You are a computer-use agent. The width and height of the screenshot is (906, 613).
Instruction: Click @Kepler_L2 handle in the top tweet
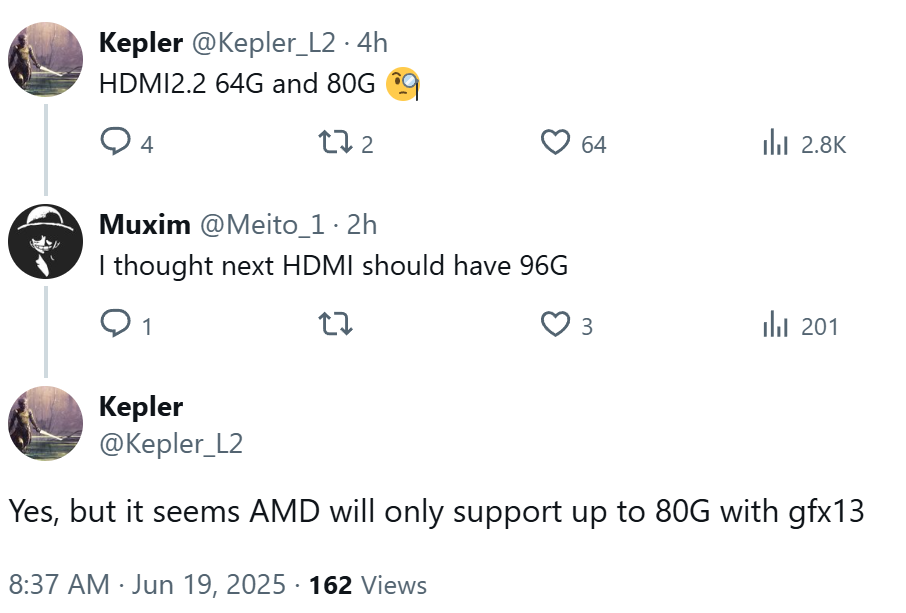[263, 42]
